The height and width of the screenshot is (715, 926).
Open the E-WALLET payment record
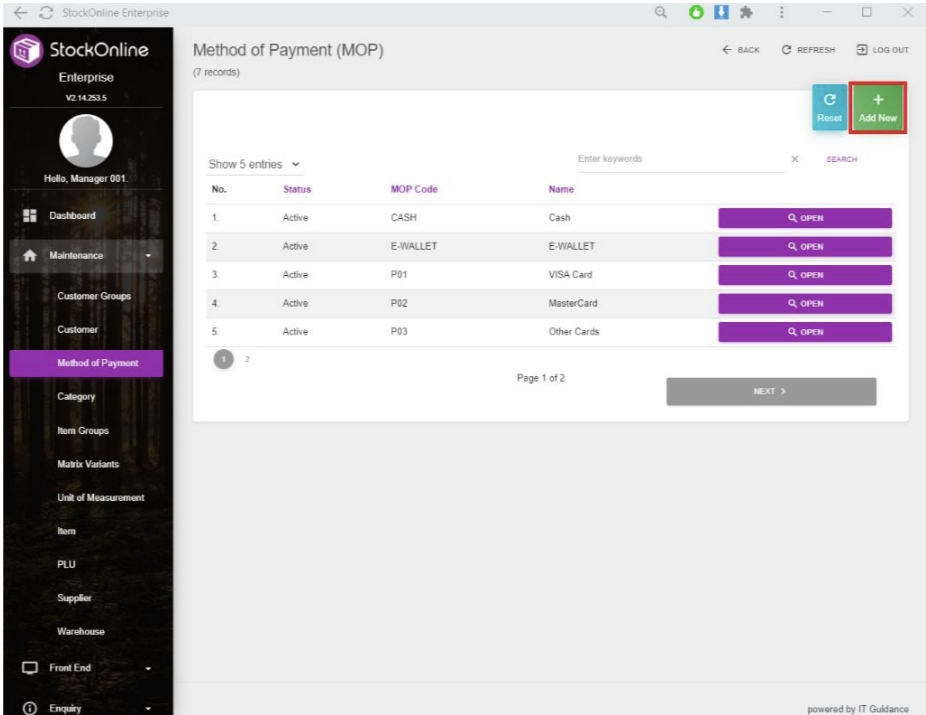click(x=804, y=247)
